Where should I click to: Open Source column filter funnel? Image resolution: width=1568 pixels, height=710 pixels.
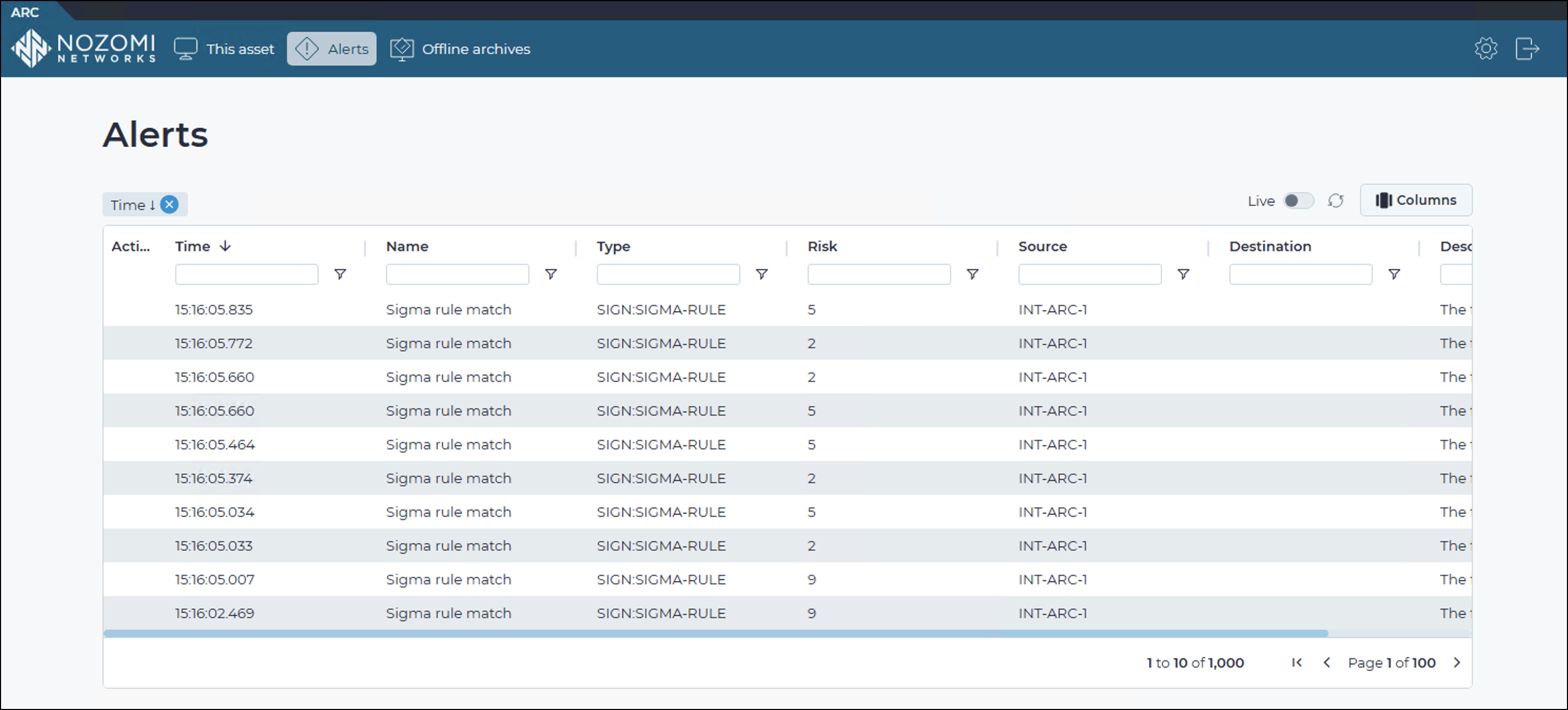1183,275
